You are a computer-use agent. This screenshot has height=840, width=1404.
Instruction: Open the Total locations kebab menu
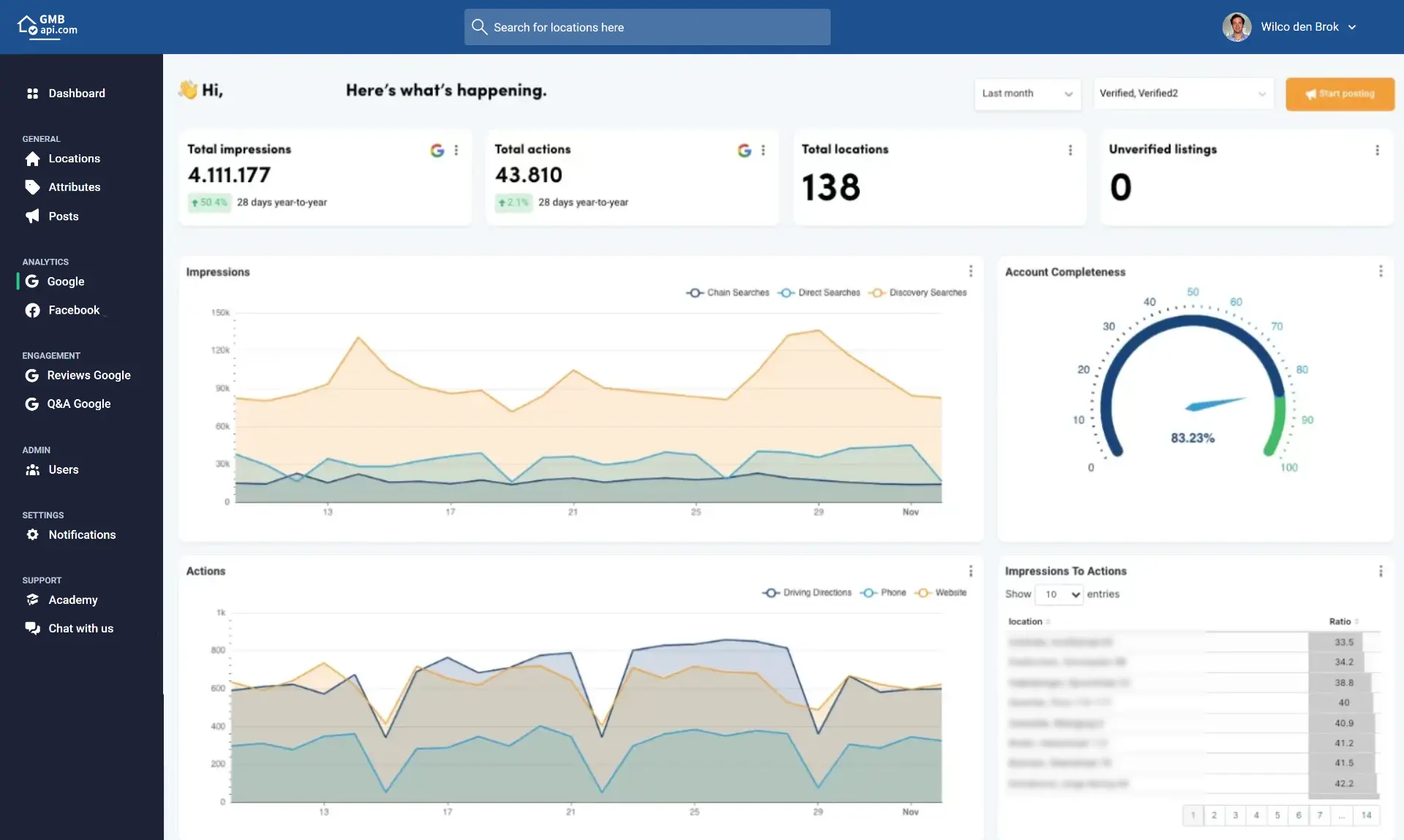tap(1071, 150)
